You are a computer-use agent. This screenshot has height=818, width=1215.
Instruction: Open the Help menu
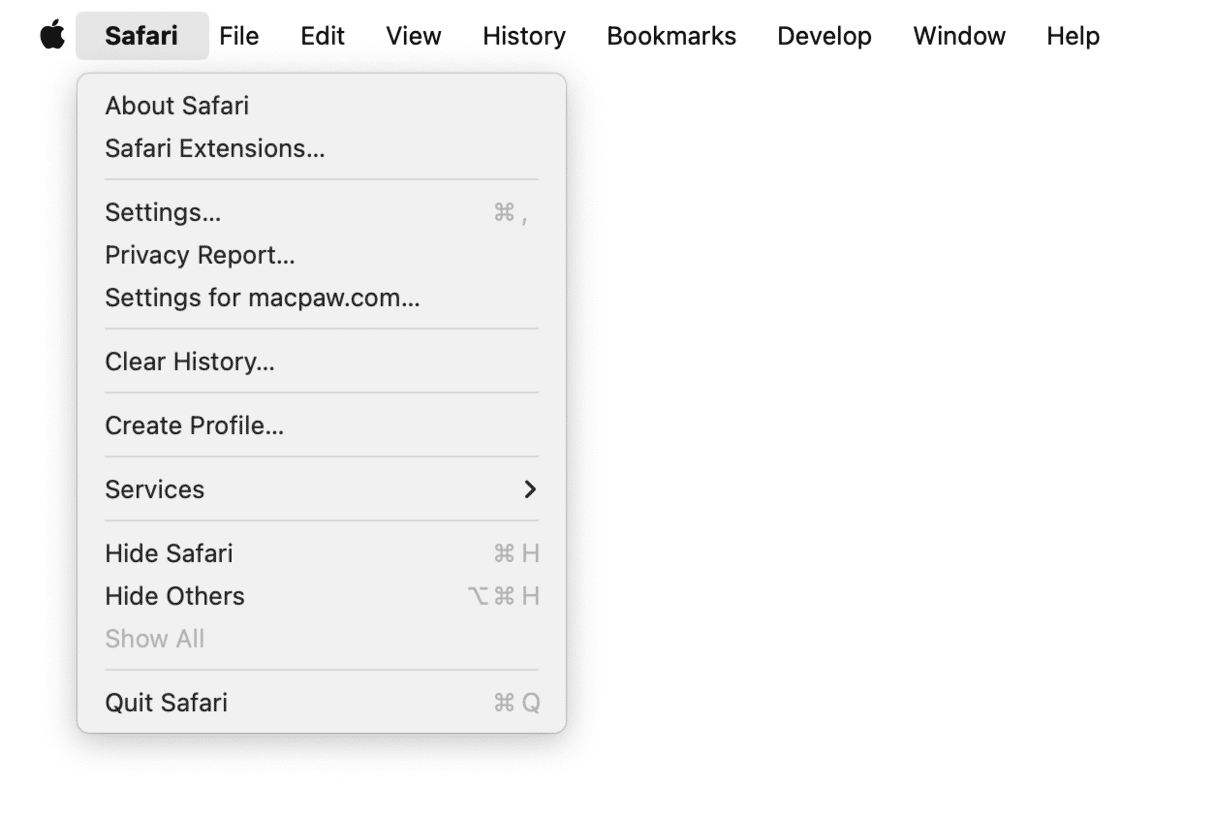(1073, 36)
